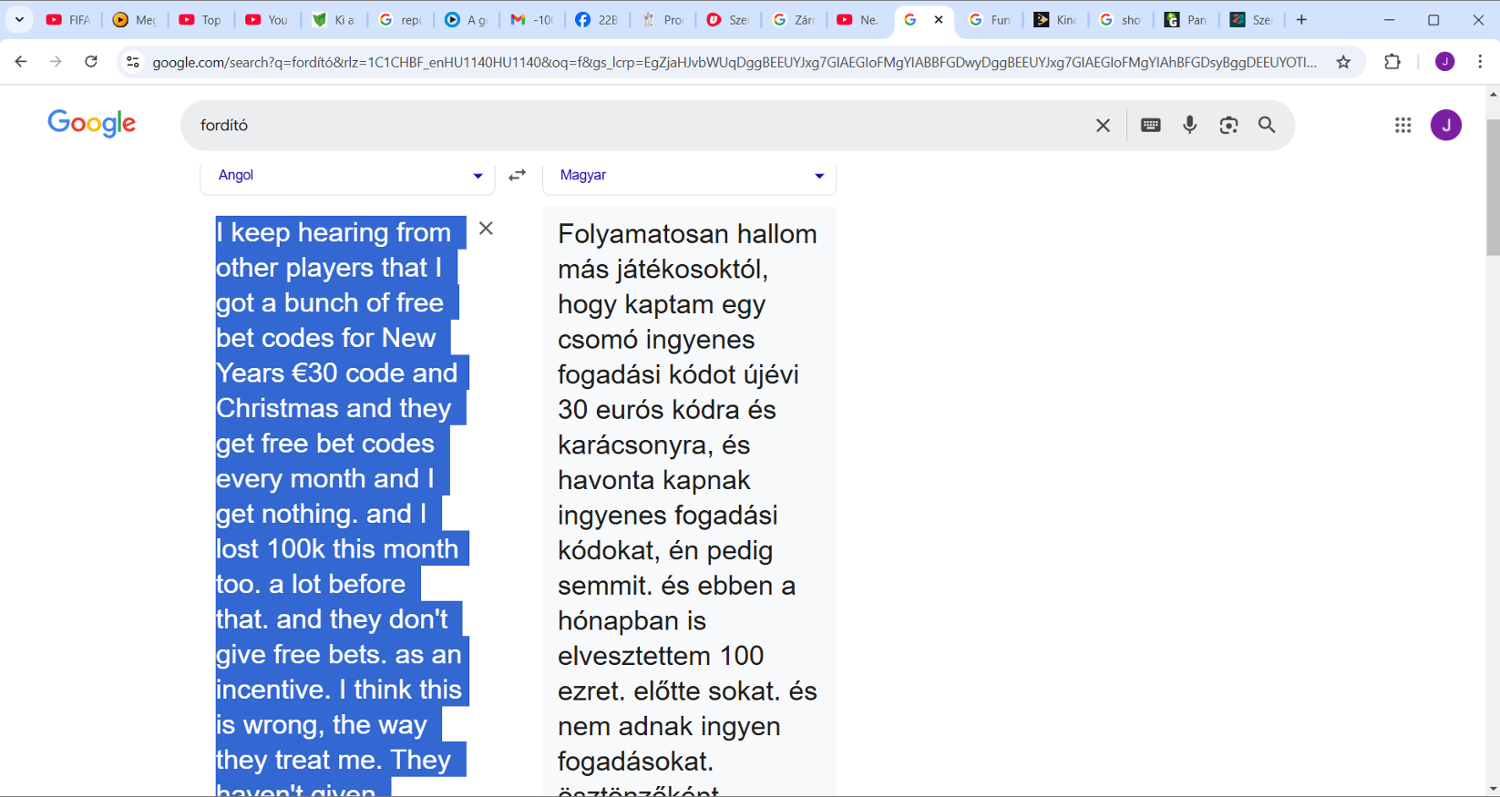Clear the search box text
The height and width of the screenshot is (797, 1500).
[1103, 125]
